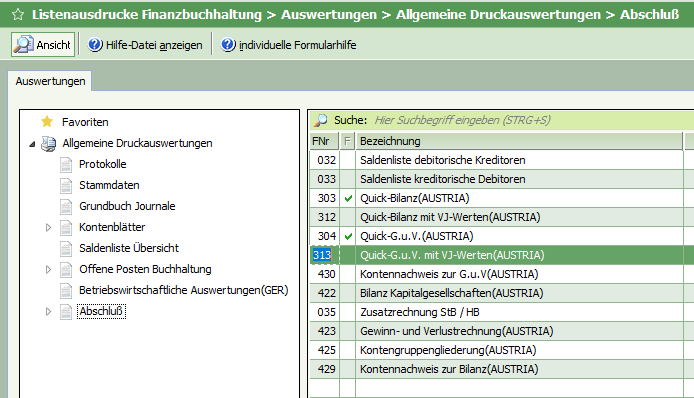Mark row 429 Kontennachweis zur Bilanz as favorite
This screenshot has height=398, width=694.
click(x=348, y=369)
